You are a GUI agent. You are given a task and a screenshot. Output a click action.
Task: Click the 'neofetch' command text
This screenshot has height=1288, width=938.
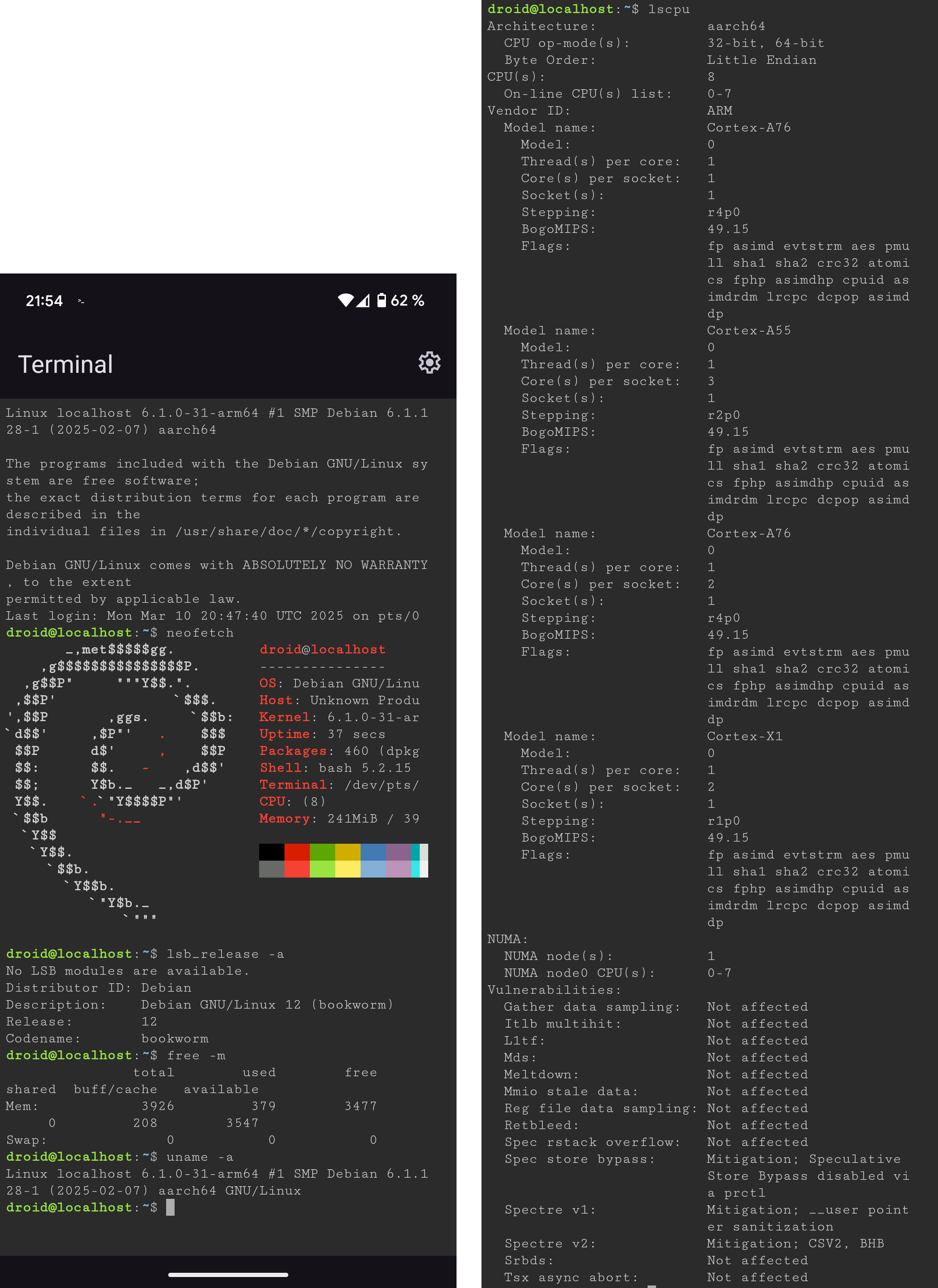(200, 633)
